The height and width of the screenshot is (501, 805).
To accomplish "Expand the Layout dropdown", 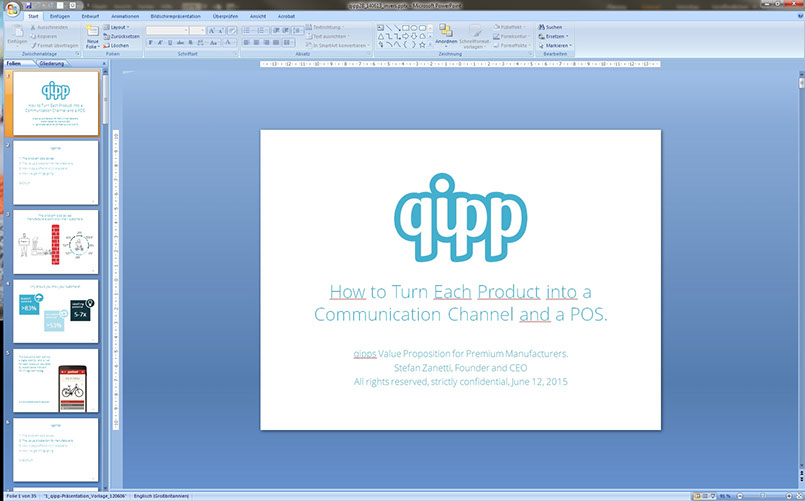I will pyautogui.click(x=120, y=27).
